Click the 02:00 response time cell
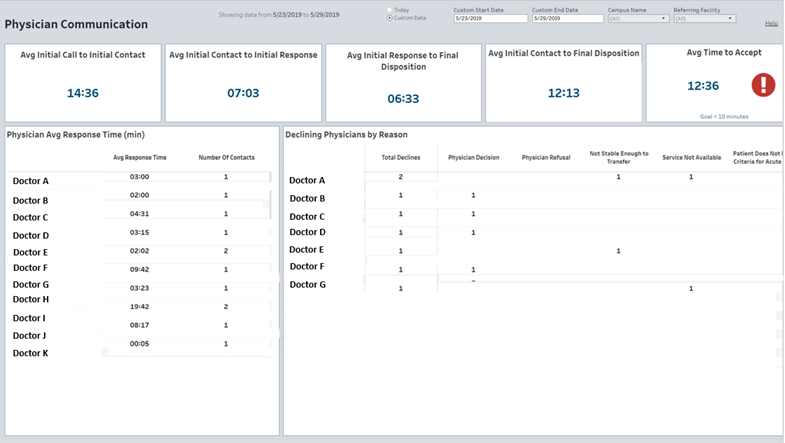 tap(140, 195)
